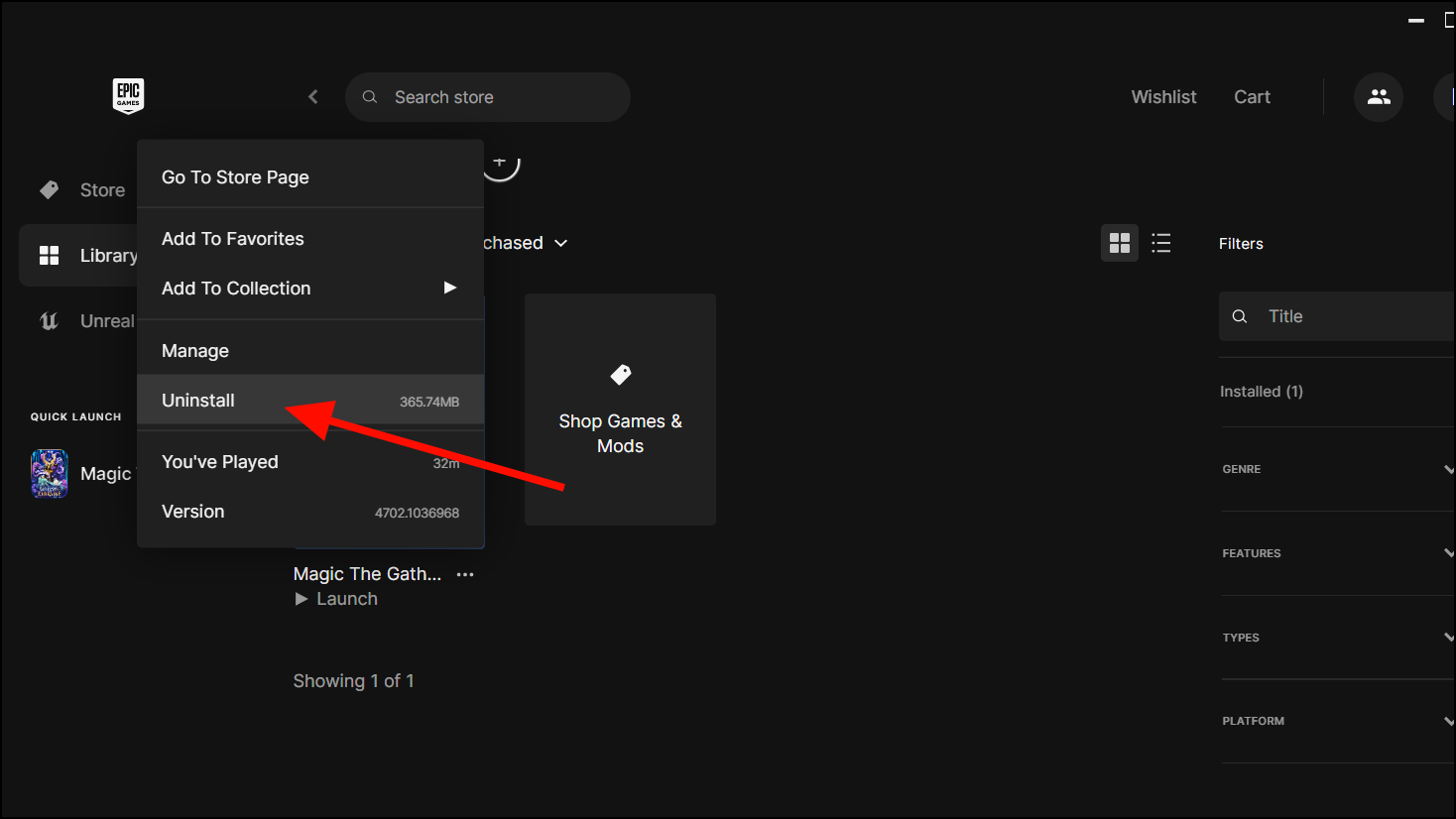The height and width of the screenshot is (819, 1456).
Task: Open the three-dot menu for Magic The Gathering
Action: click(x=465, y=574)
